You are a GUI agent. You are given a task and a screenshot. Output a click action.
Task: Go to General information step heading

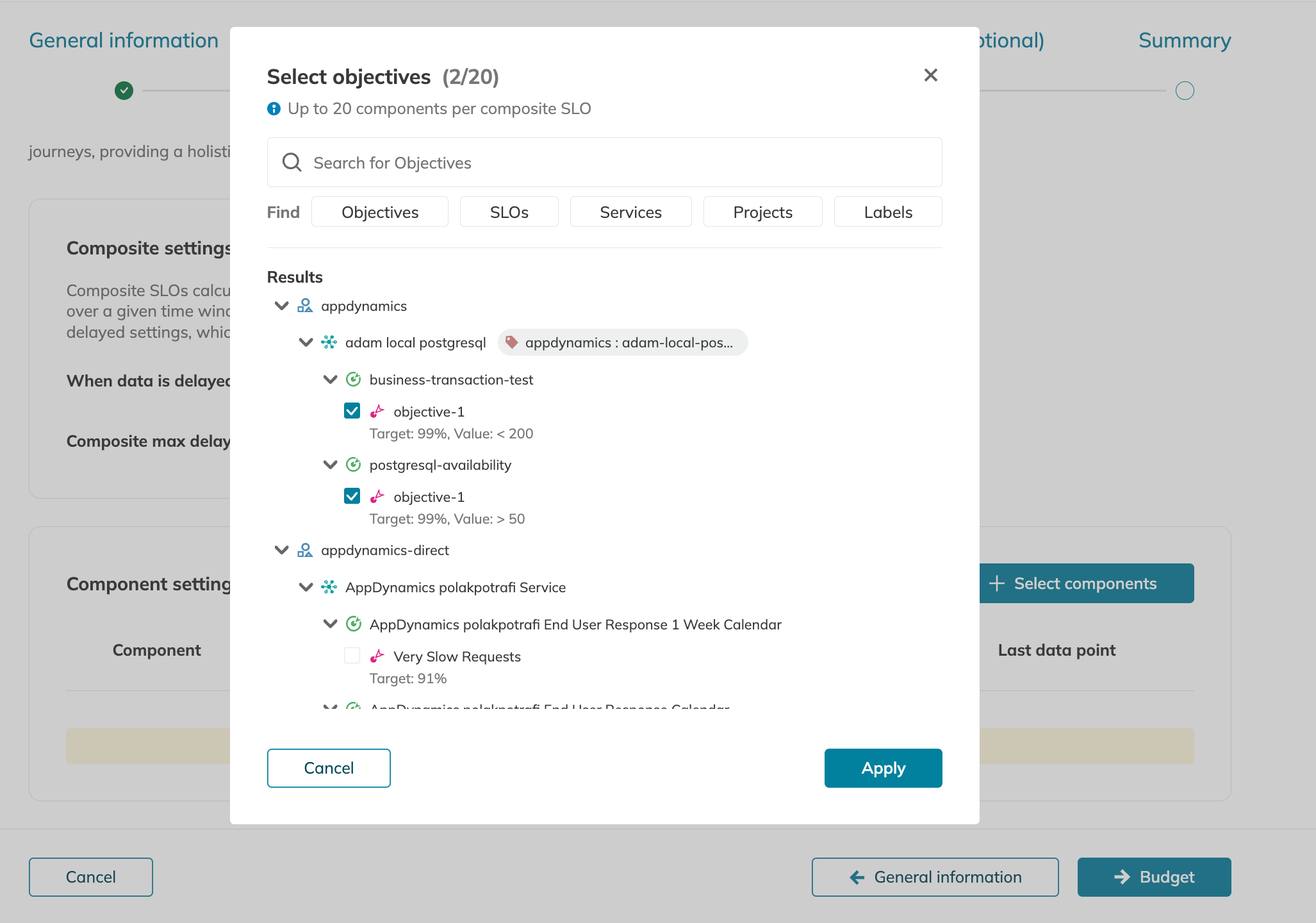pyautogui.click(x=124, y=40)
